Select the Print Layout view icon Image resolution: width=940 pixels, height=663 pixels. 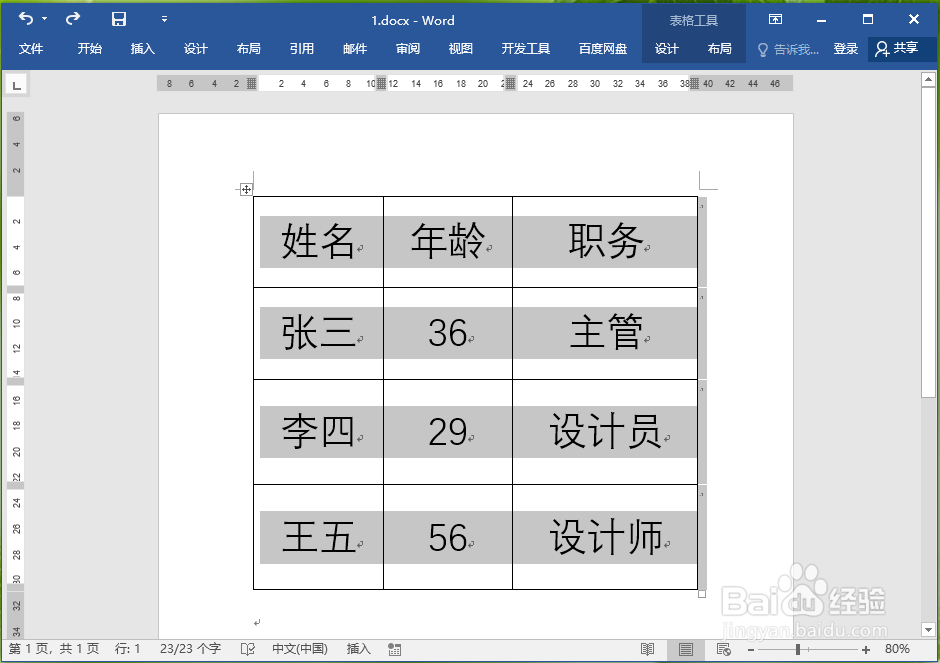684,649
